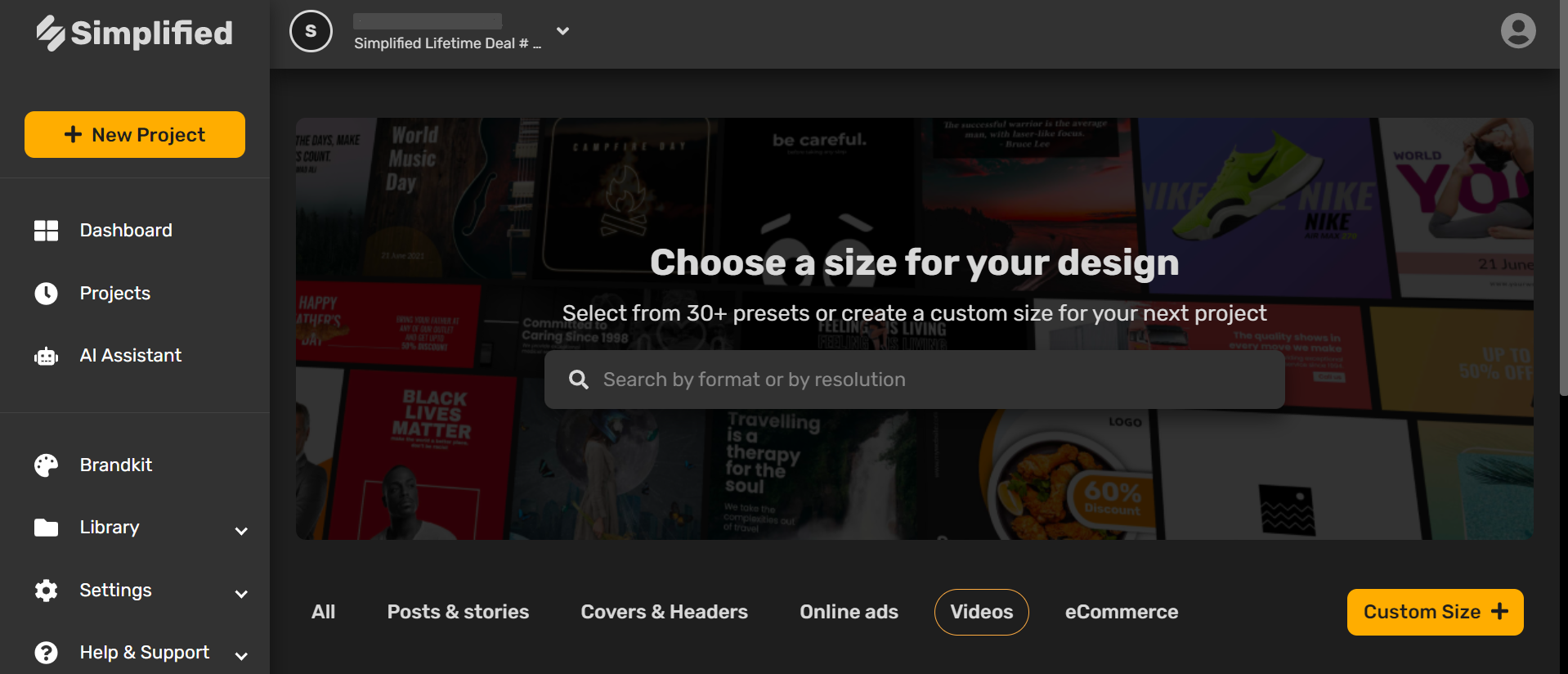
Task: Open Projects in the sidebar
Action: click(x=115, y=294)
